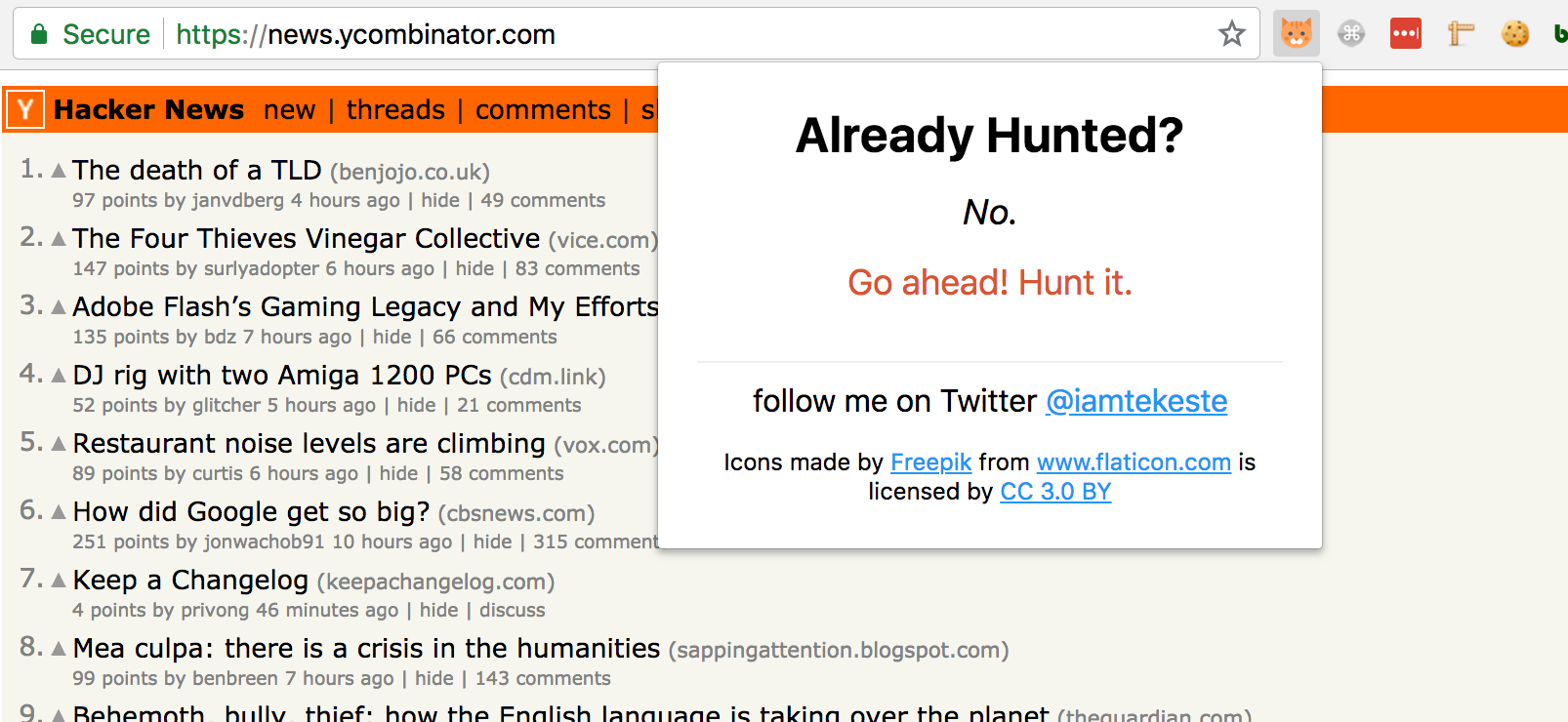Open the 143 comments thread

tap(543, 678)
